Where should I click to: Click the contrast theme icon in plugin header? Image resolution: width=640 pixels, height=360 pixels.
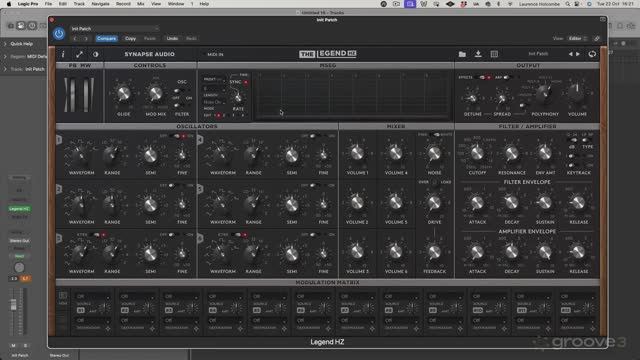[x=96, y=54]
